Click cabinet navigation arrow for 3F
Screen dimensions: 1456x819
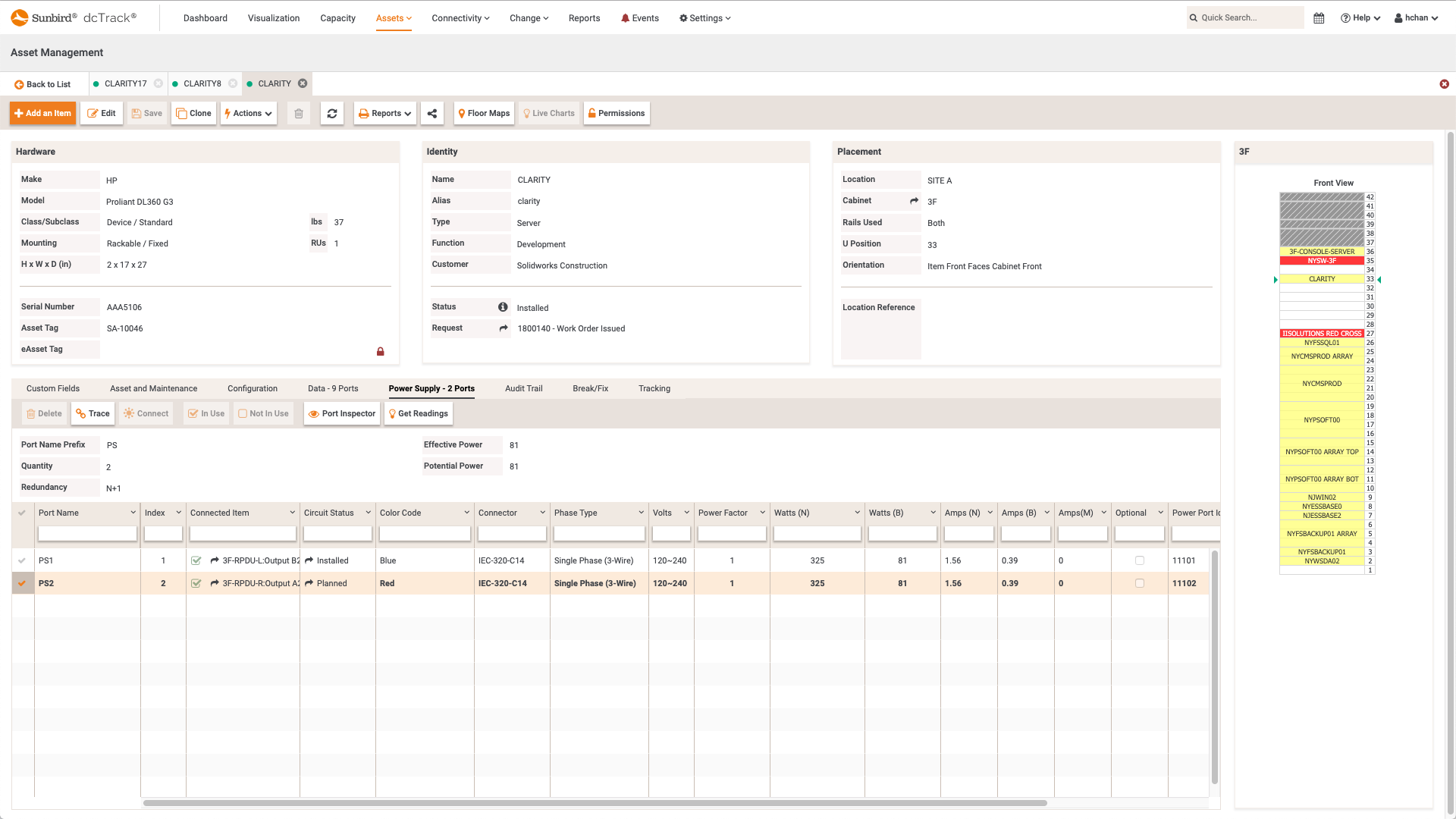[914, 200]
